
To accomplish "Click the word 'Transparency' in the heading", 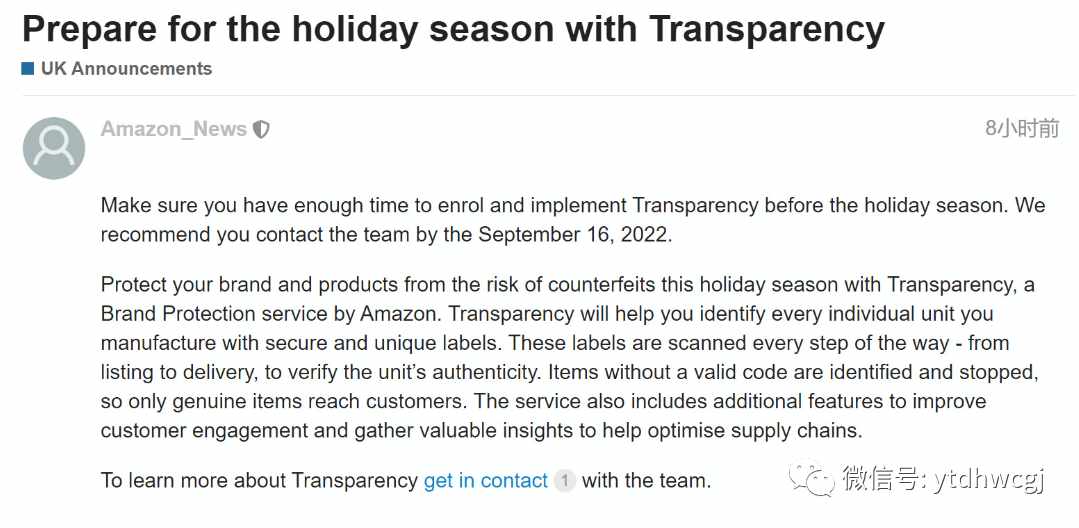I will [x=767, y=29].
